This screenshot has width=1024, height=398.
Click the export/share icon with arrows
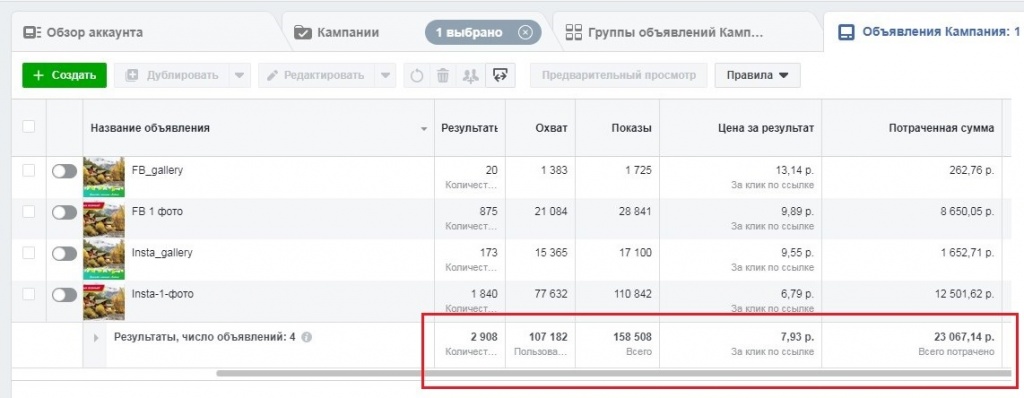coord(501,76)
